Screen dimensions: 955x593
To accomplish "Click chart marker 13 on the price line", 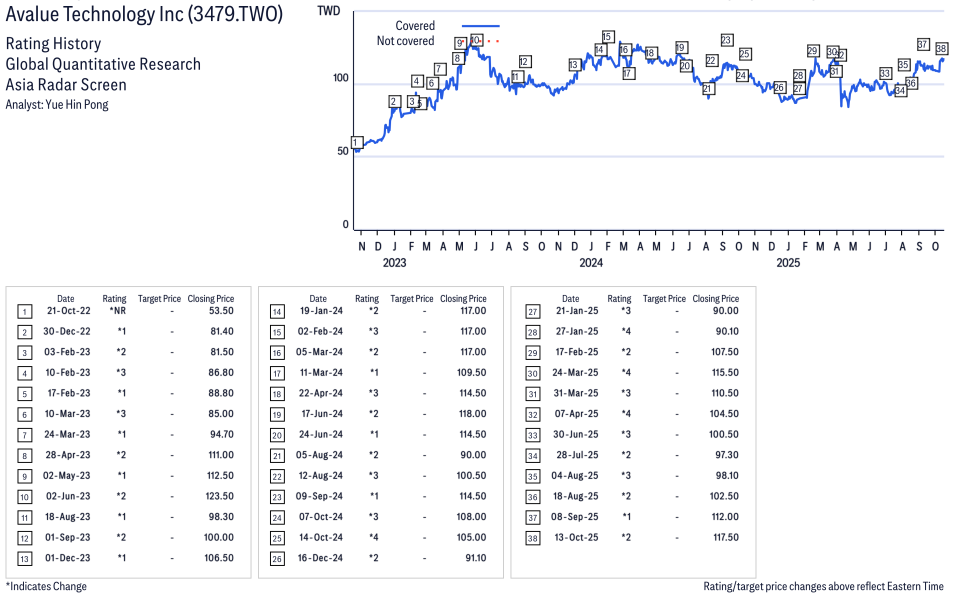I will [x=574, y=65].
